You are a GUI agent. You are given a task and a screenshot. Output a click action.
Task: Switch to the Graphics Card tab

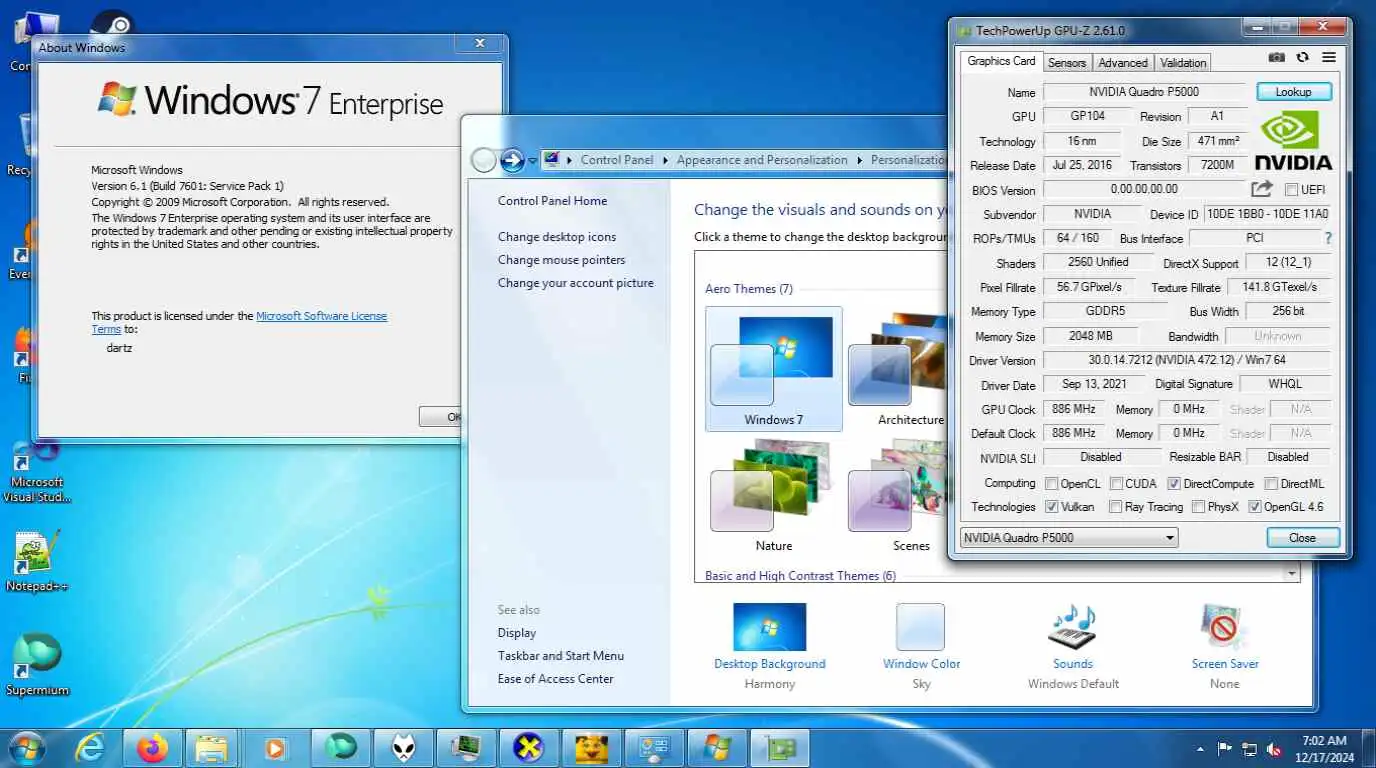pos(1001,61)
